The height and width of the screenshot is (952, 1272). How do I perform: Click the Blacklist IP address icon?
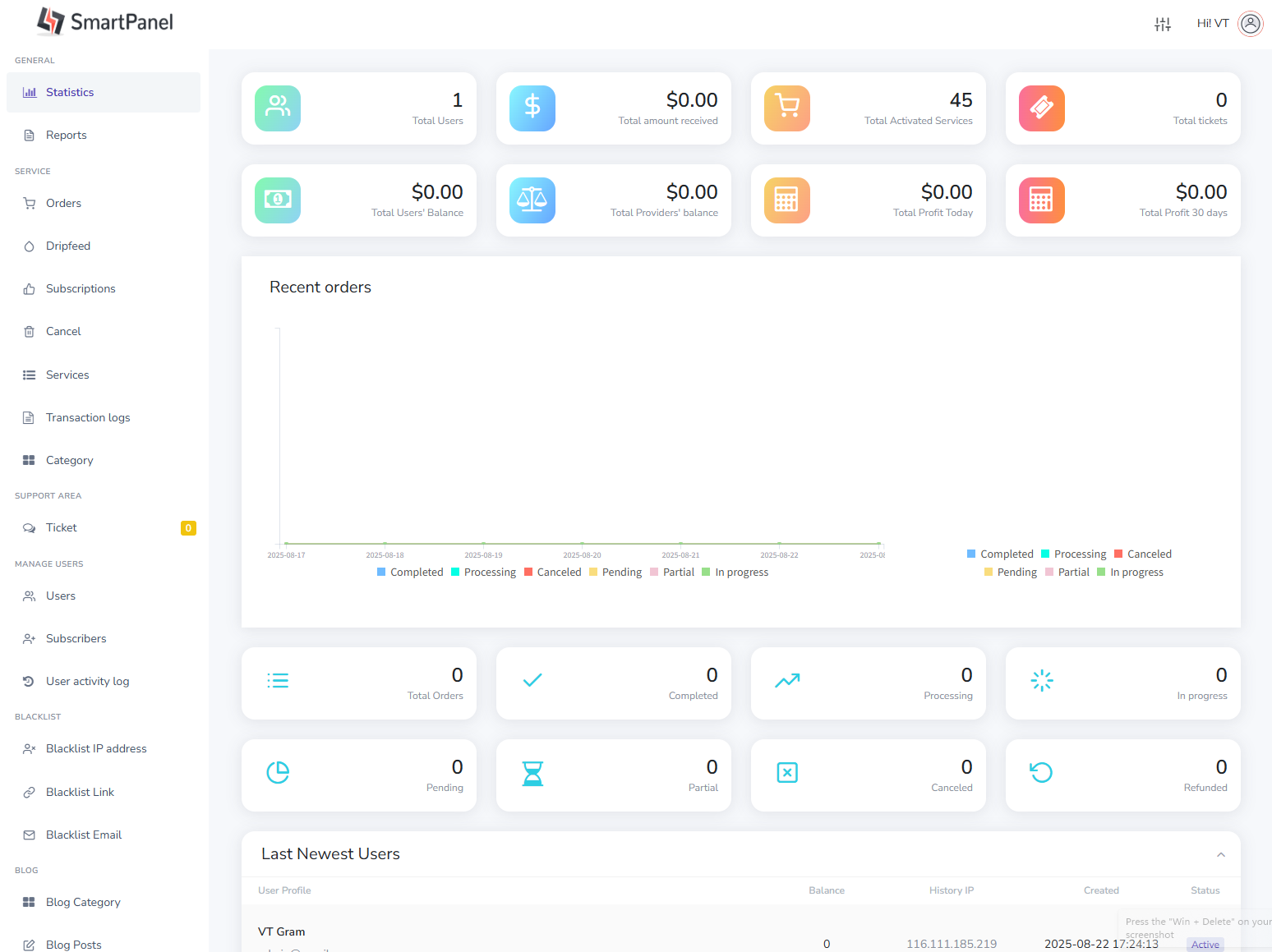coord(30,748)
